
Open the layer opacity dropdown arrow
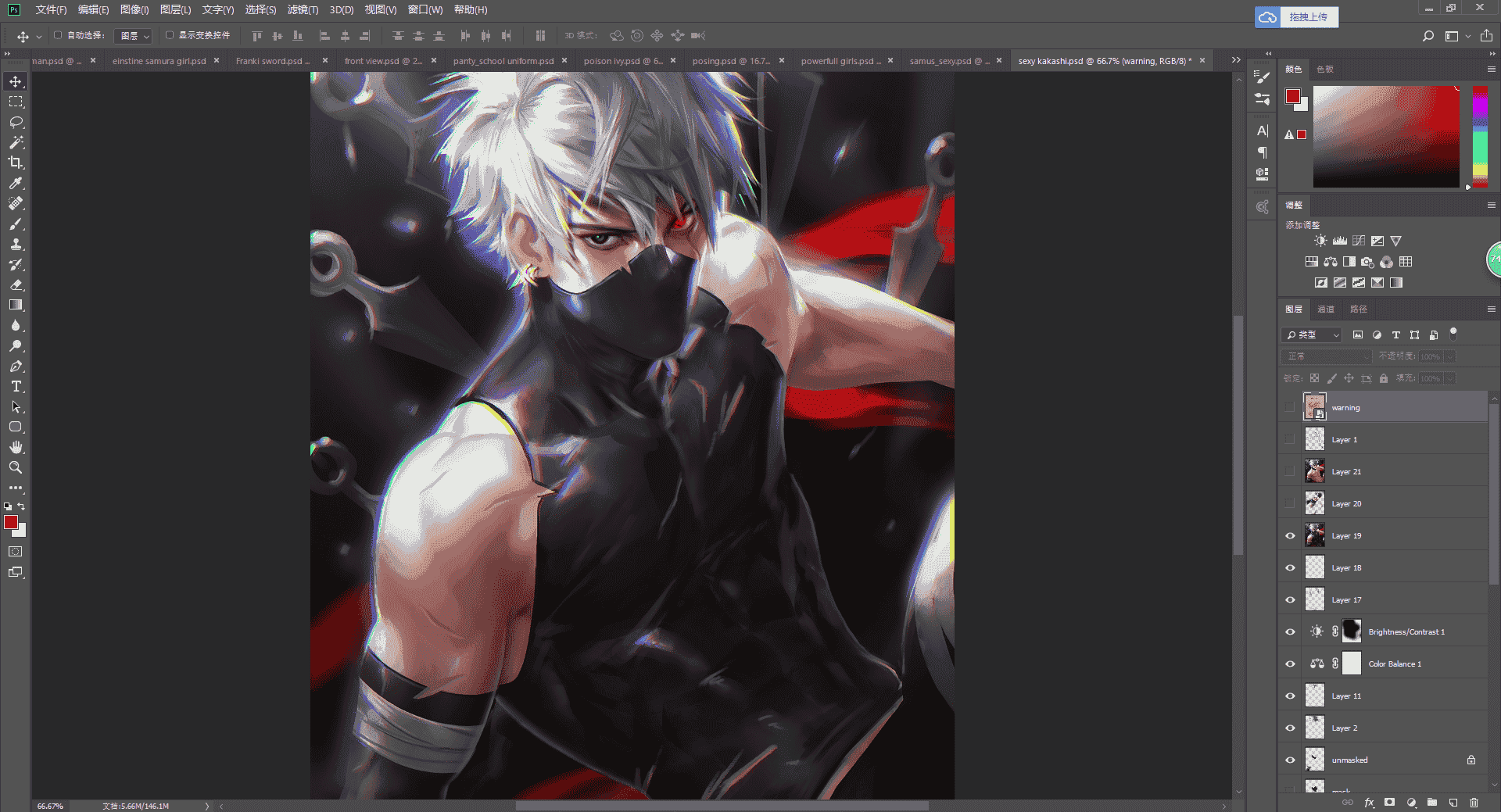pyautogui.click(x=1450, y=356)
